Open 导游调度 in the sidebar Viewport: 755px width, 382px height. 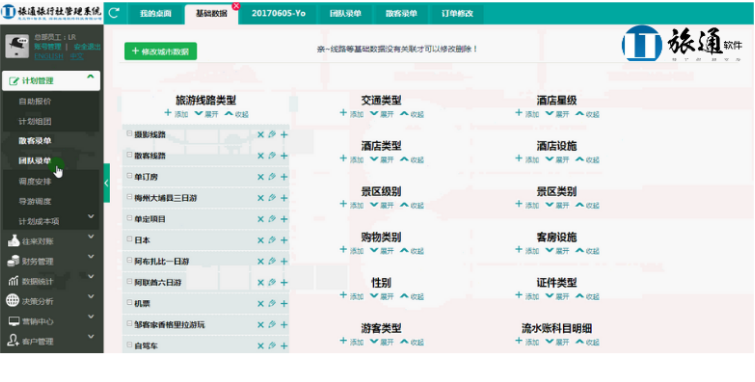tap(35, 201)
